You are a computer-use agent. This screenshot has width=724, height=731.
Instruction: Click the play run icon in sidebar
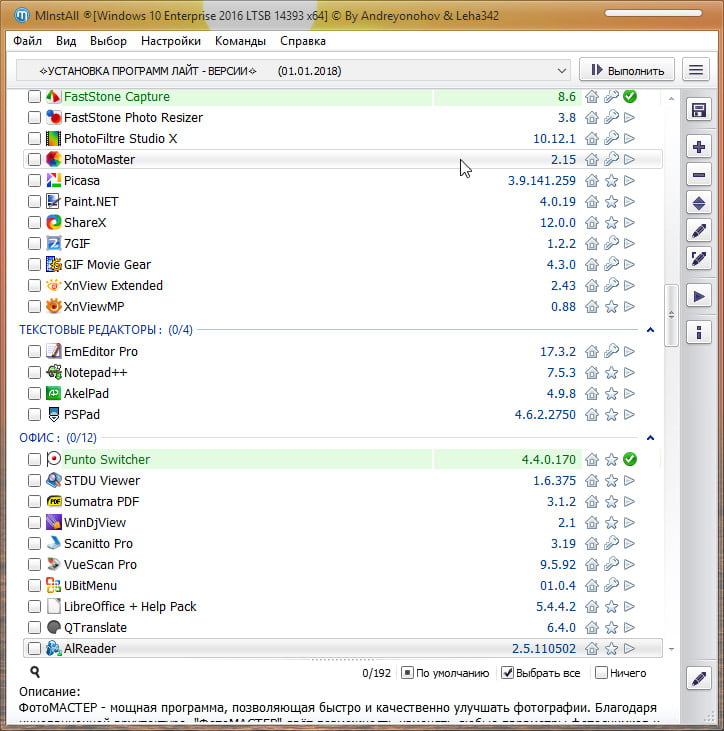click(700, 296)
